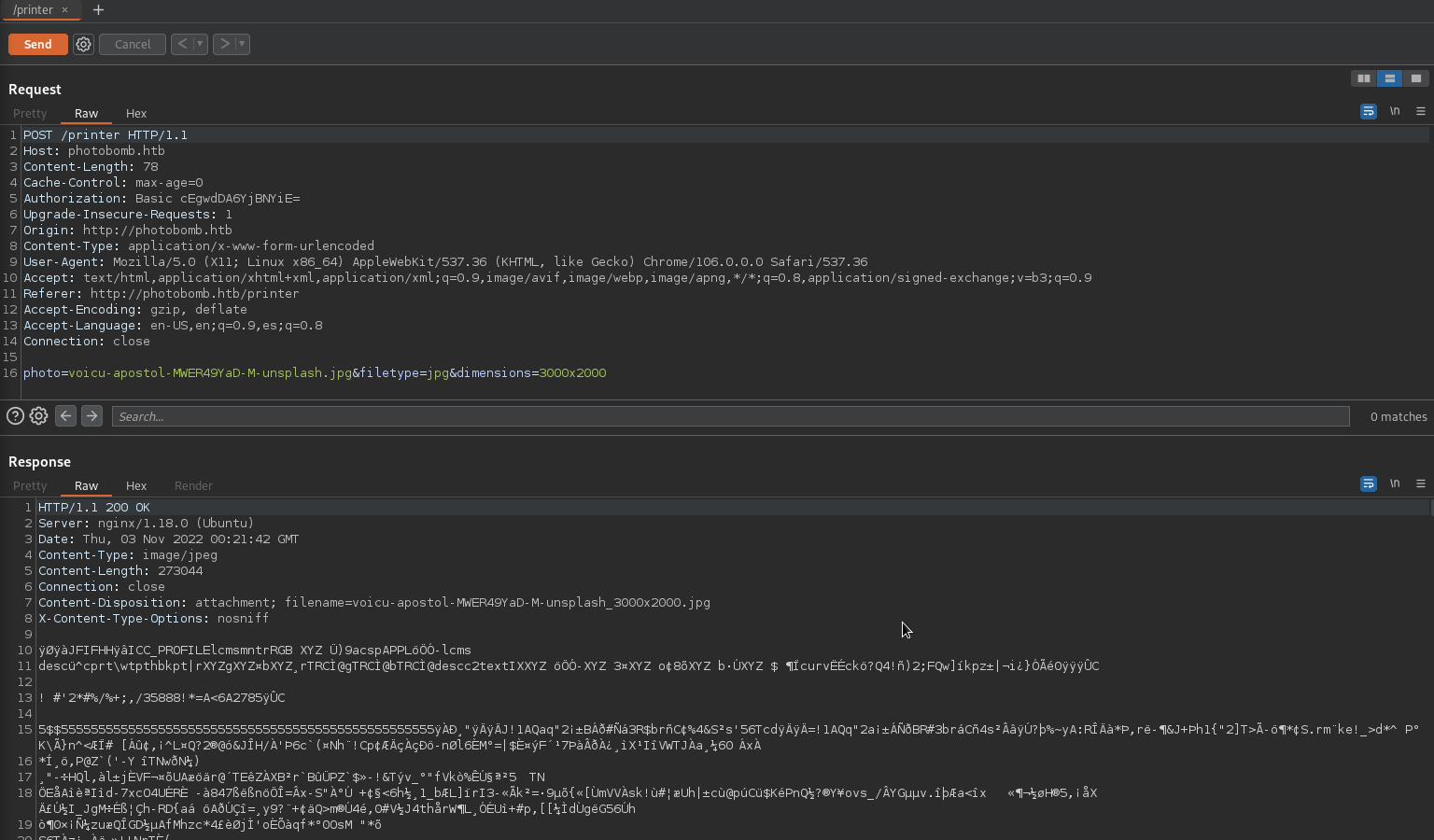Click the request Search input field
The width and height of the screenshot is (1434, 840).
[730, 416]
